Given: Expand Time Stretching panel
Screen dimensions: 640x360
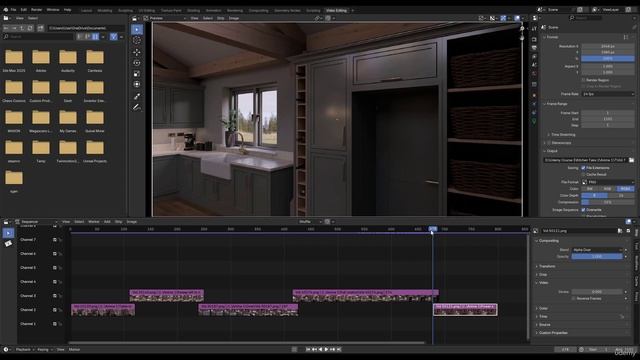Looking at the screenshot, I should (x=562, y=134).
